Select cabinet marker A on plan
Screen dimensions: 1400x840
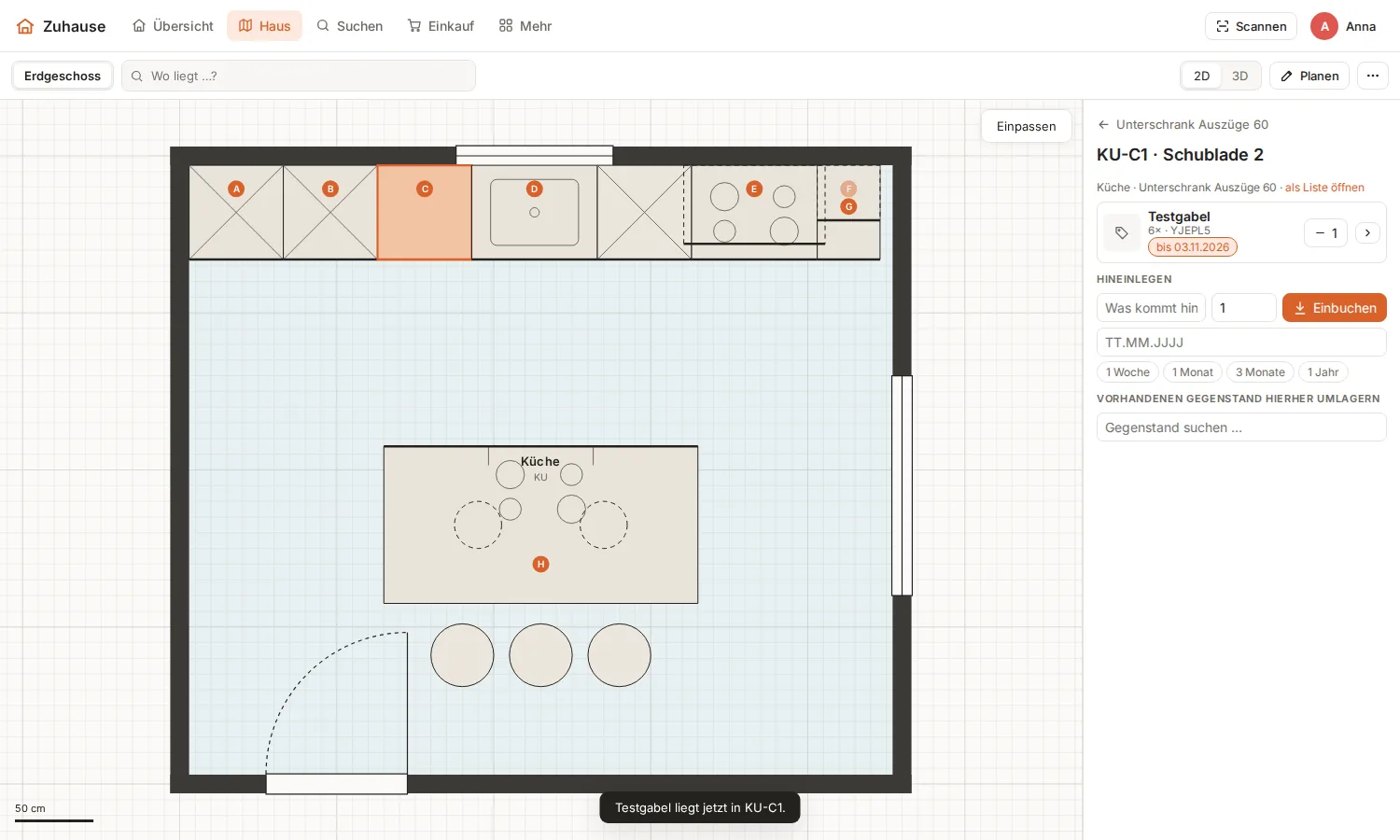pos(236,189)
